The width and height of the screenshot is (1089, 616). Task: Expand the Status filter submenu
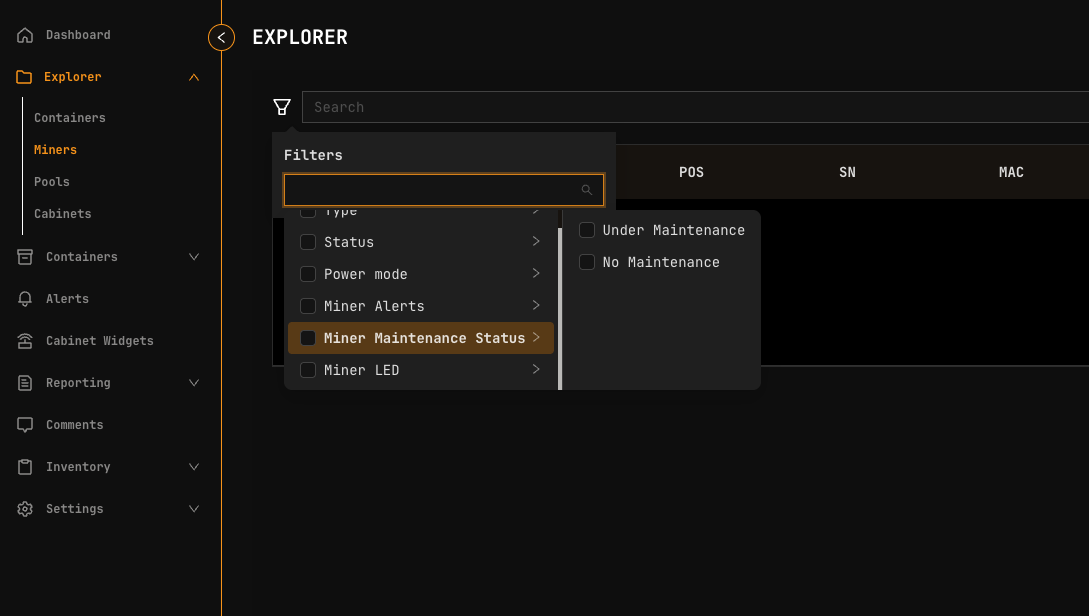tap(536, 241)
